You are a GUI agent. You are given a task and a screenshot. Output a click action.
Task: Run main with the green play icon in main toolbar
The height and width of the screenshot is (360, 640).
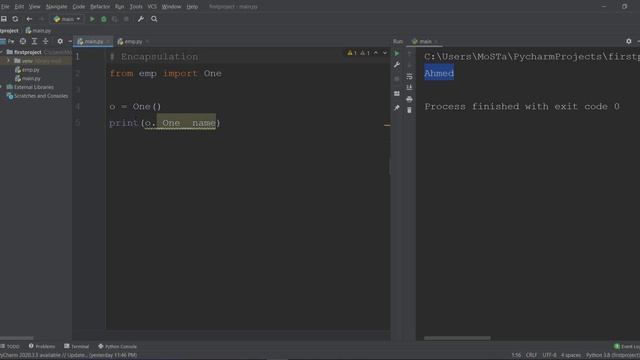pos(92,19)
